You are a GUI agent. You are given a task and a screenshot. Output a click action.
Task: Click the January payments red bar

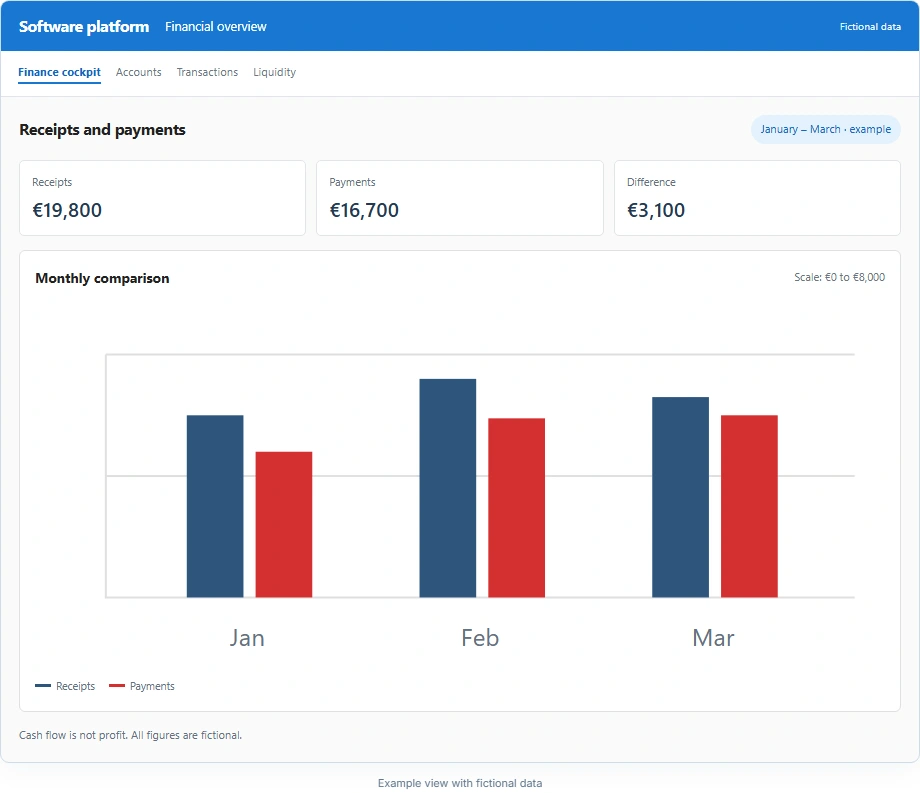[283, 524]
